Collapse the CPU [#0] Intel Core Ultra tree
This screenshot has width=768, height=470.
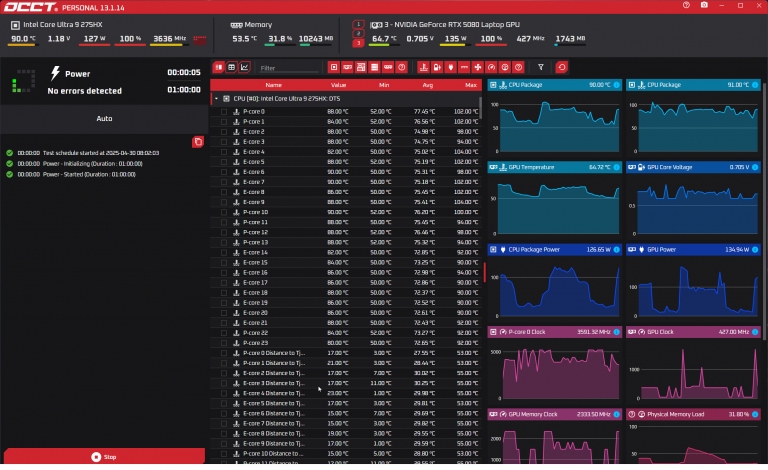pyautogui.click(x=216, y=98)
